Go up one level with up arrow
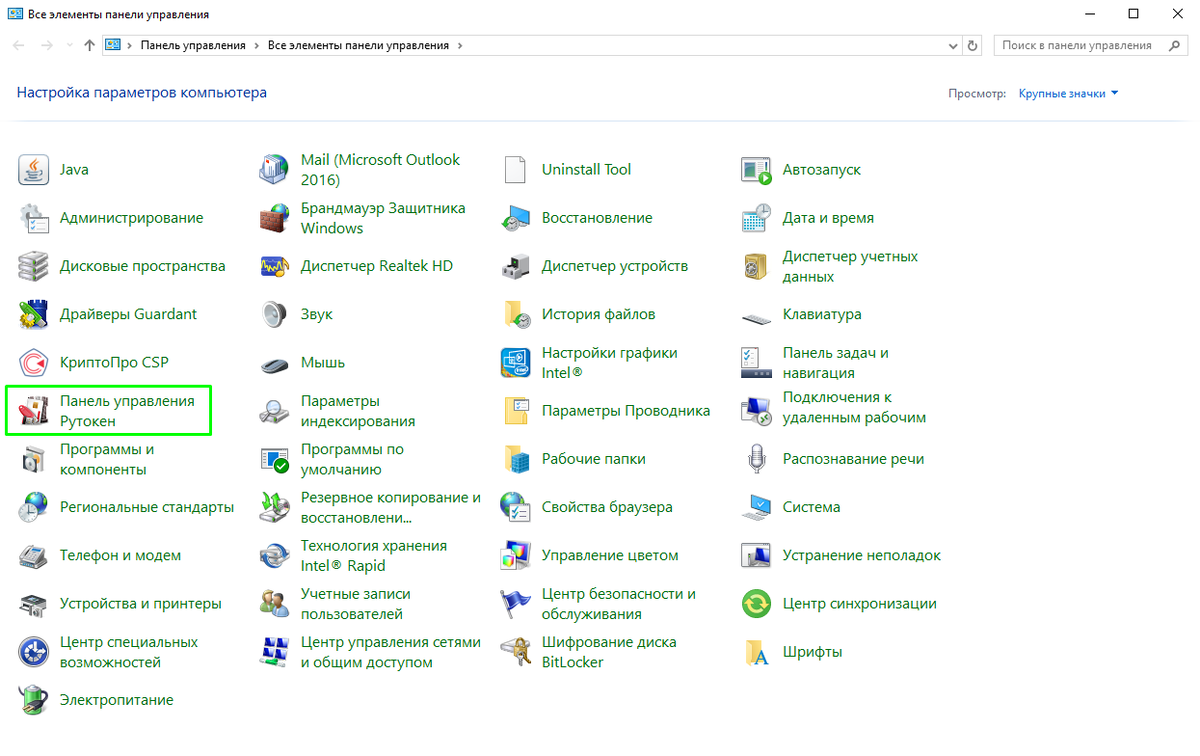 [x=90, y=45]
